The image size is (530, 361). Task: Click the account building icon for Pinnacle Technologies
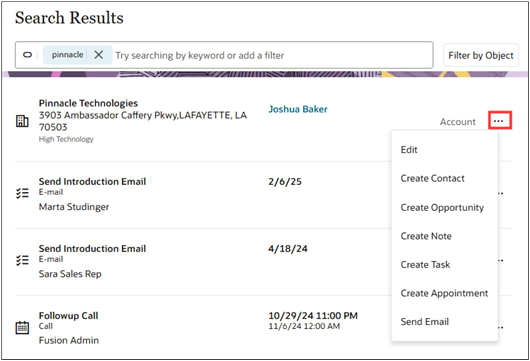(22, 121)
